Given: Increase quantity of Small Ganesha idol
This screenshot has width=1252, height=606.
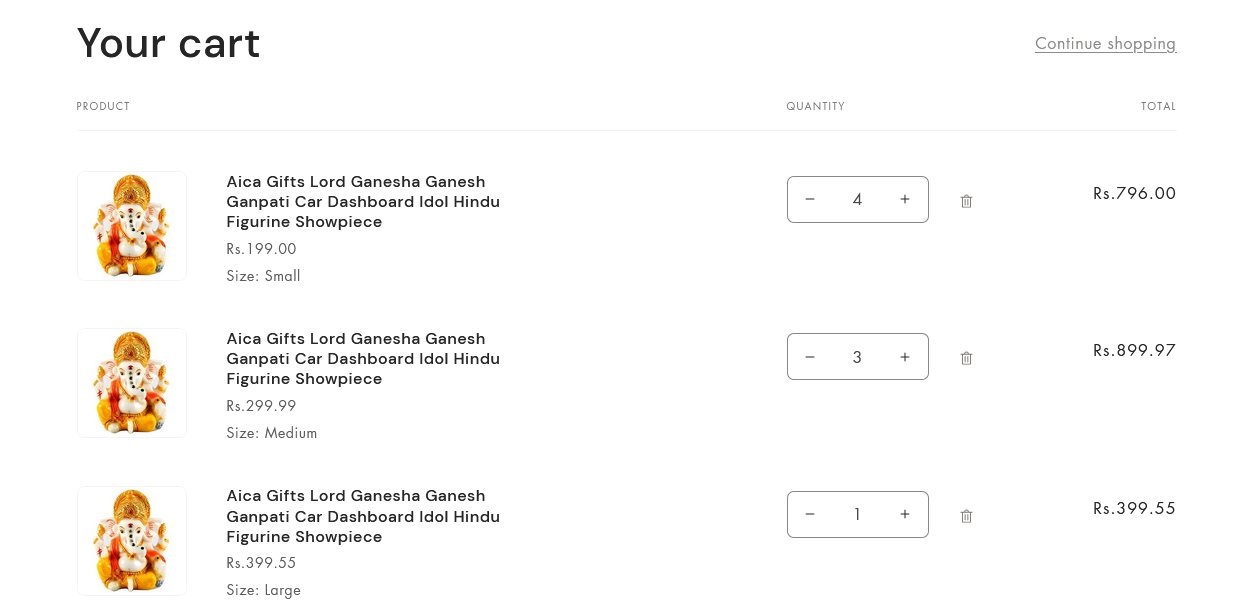Looking at the screenshot, I should [x=905, y=199].
